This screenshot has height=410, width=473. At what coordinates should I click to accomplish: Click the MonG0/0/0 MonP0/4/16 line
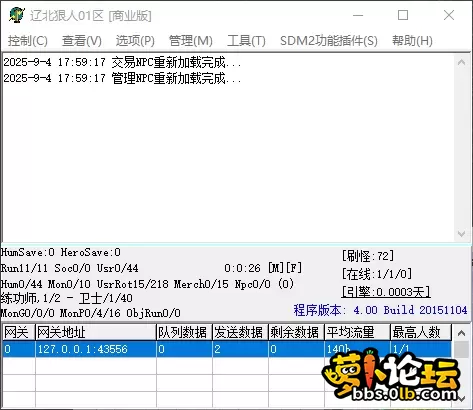[90, 313]
